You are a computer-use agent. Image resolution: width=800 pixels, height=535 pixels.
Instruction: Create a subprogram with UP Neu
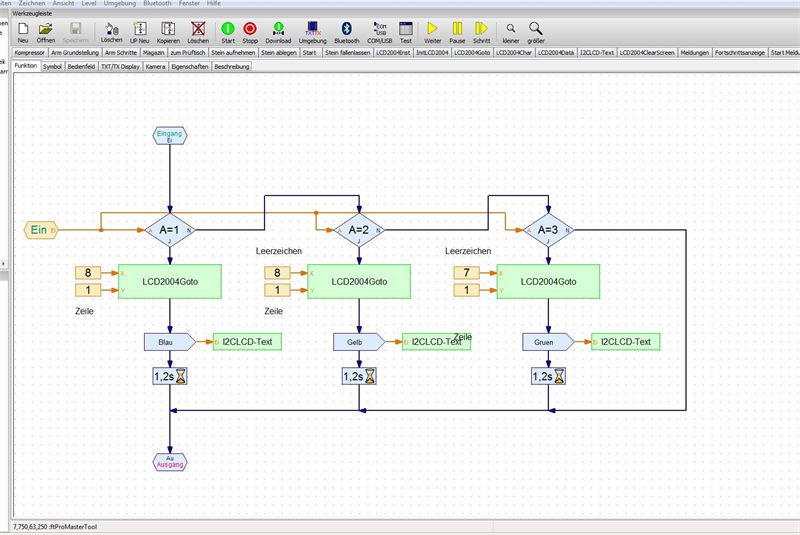[139, 32]
